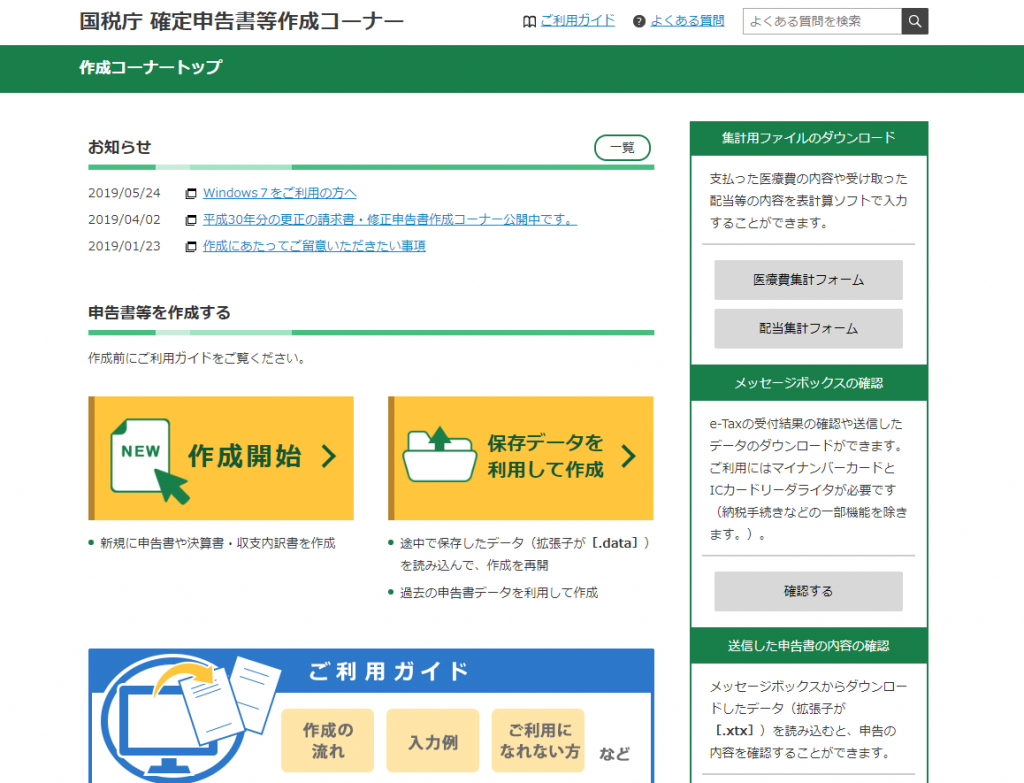1024x783 pixels.
Task: Open the 平成30年分の更正の請求書 notice link
Action: coord(389,220)
